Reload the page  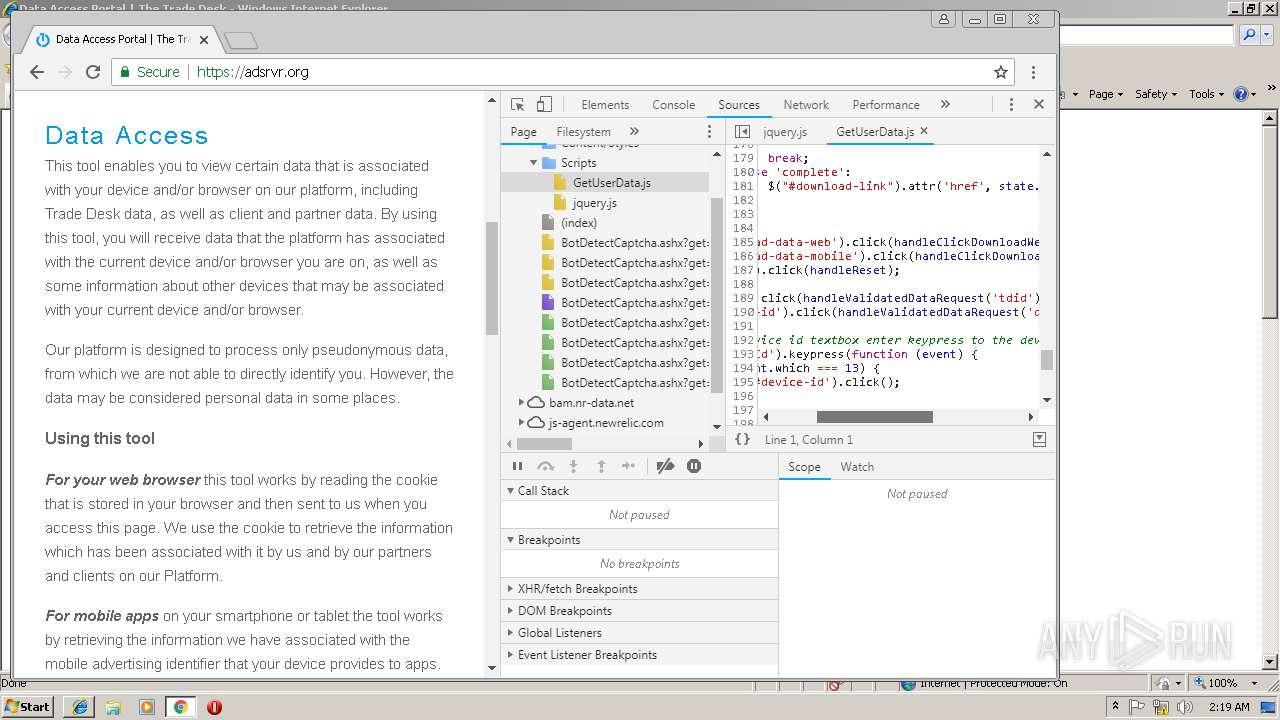pyautogui.click(x=93, y=72)
